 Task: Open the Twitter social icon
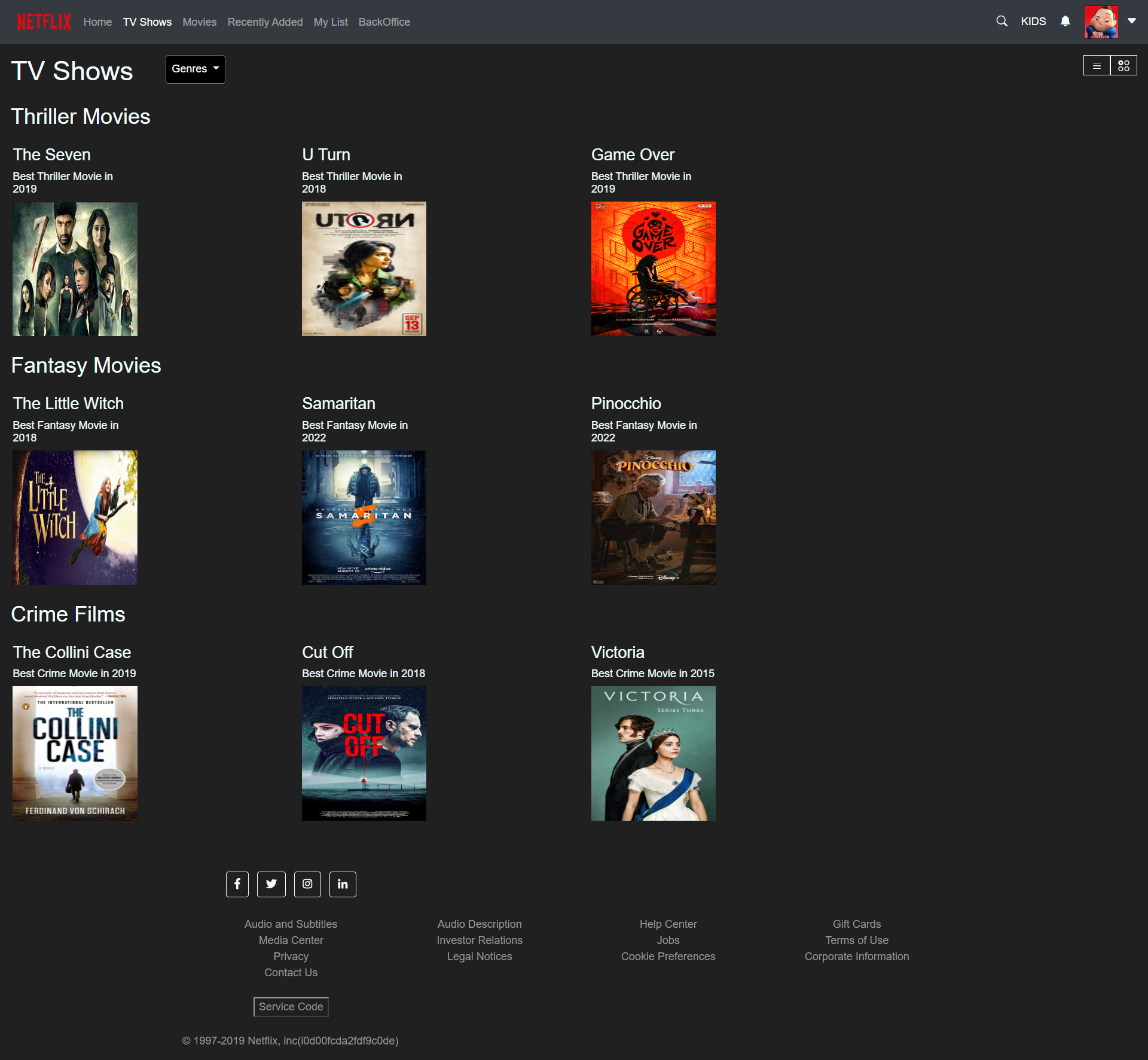[x=271, y=884]
